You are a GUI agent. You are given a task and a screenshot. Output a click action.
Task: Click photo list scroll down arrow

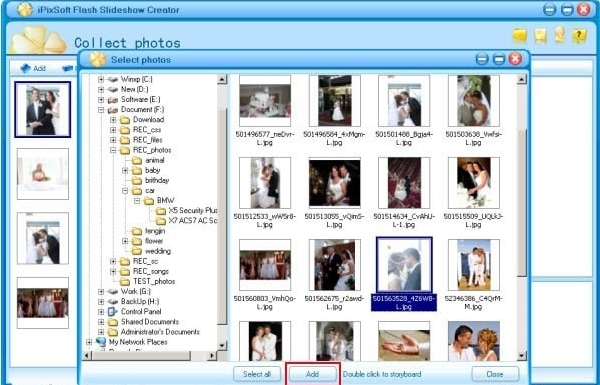521,356
